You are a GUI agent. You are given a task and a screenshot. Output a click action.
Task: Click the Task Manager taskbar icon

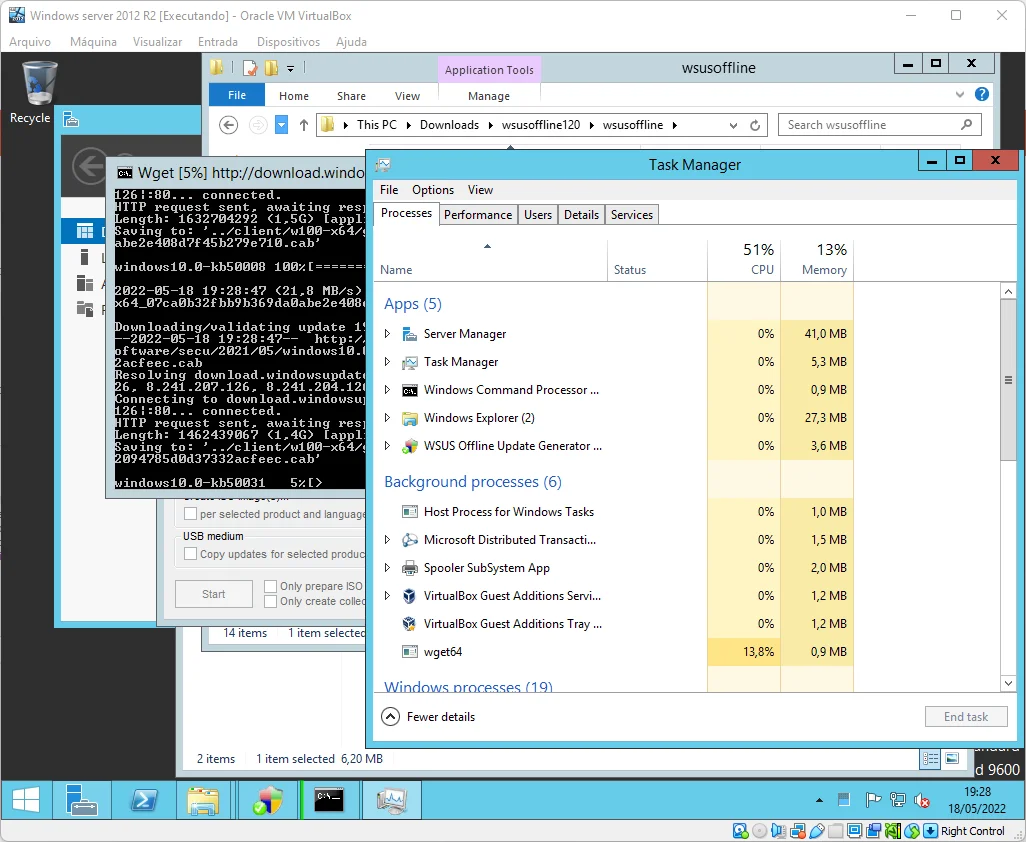[x=391, y=799]
